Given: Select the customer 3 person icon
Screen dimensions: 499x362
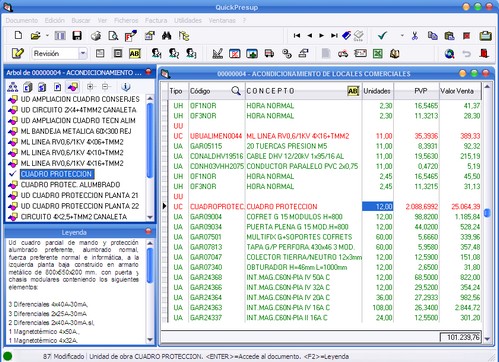Looking at the screenshot, I should [x=191, y=53].
